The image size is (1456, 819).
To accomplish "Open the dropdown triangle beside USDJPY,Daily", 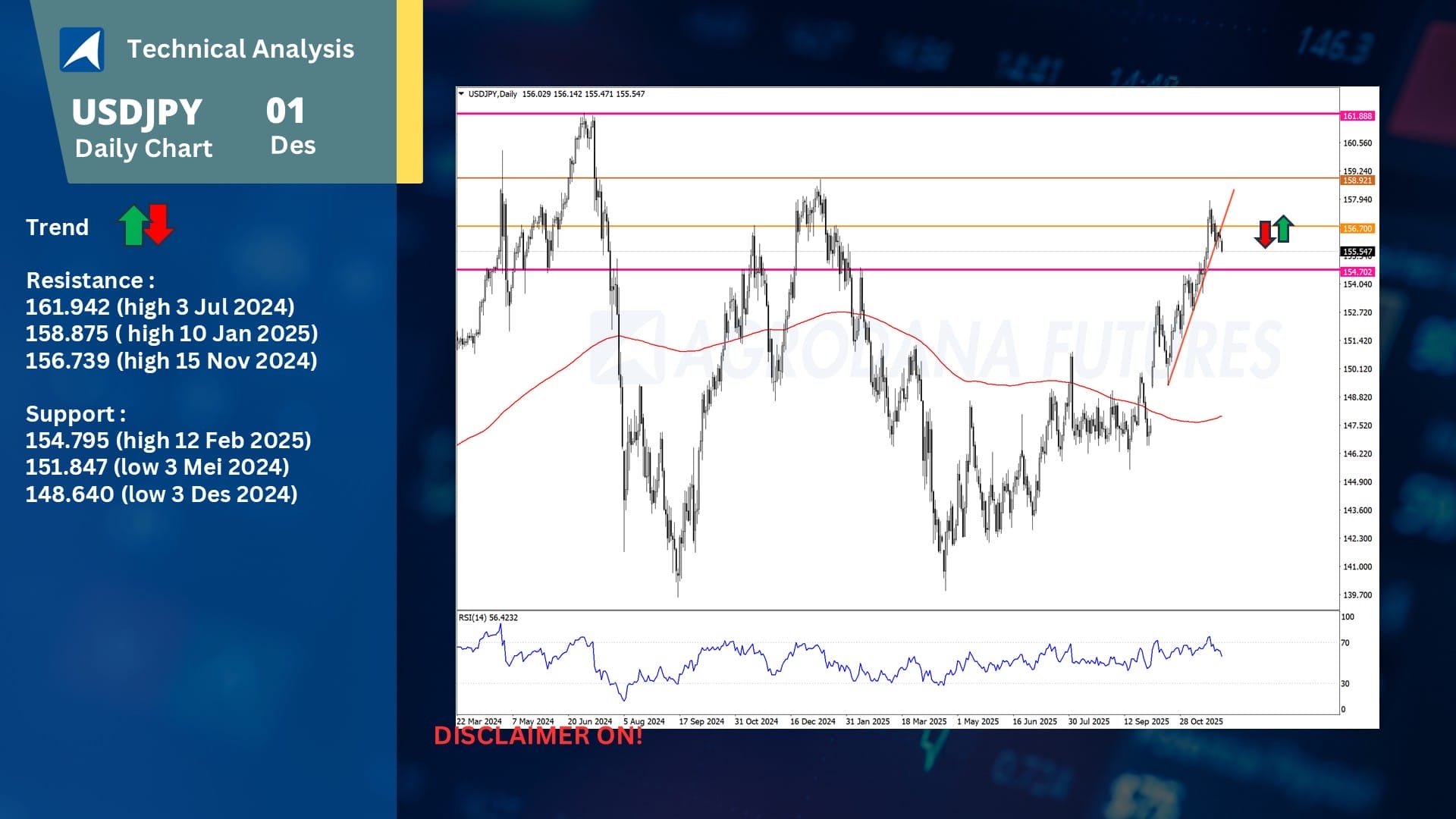I will pyautogui.click(x=461, y=94).
